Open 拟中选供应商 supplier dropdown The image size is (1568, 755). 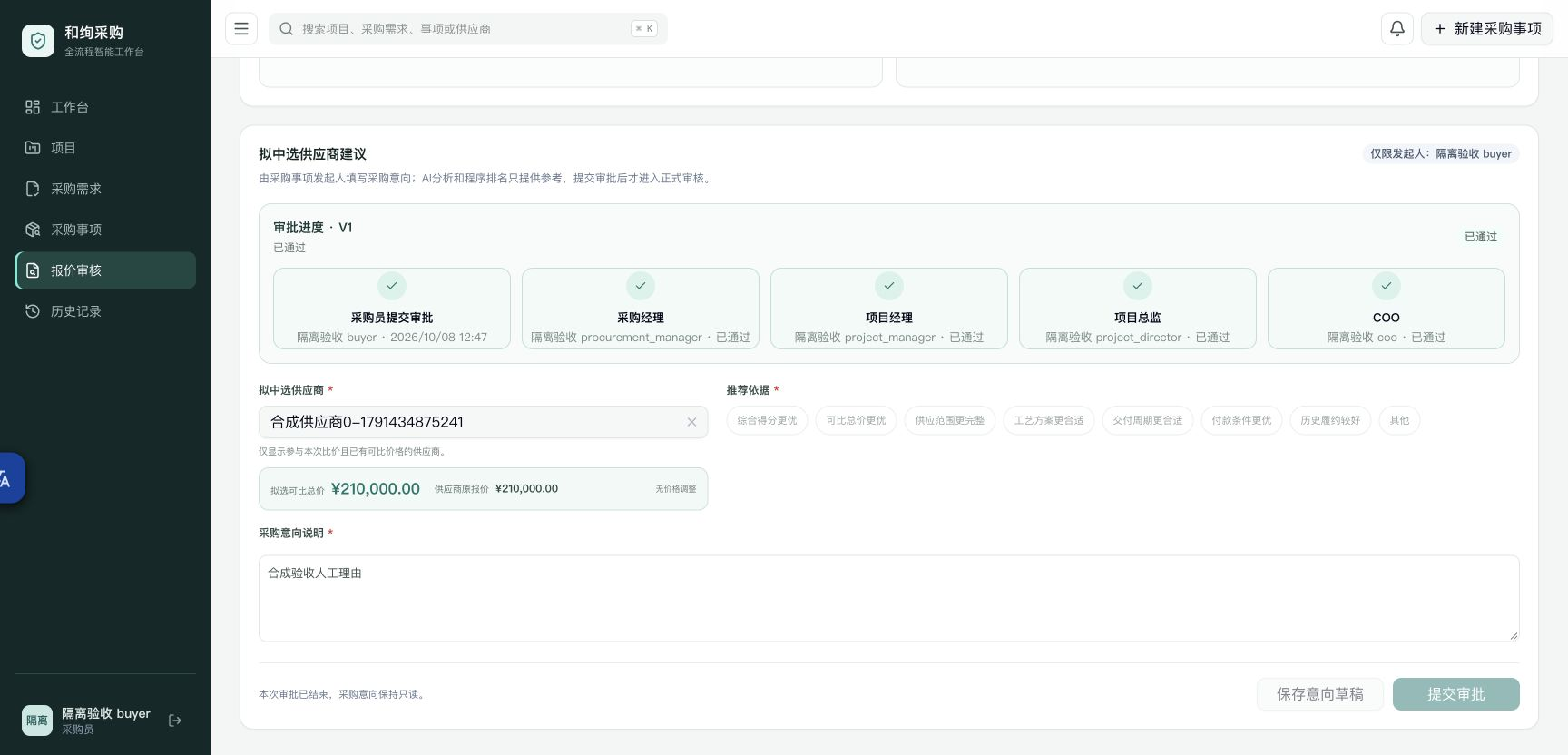click(x=483, y=422)
